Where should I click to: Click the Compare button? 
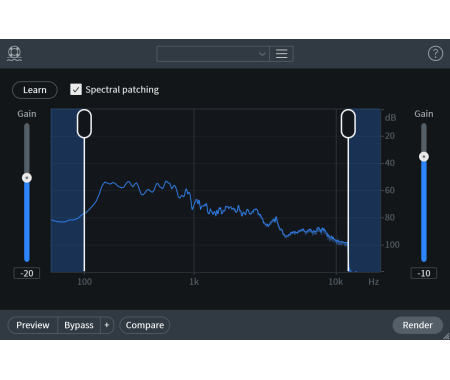[145, 325]
